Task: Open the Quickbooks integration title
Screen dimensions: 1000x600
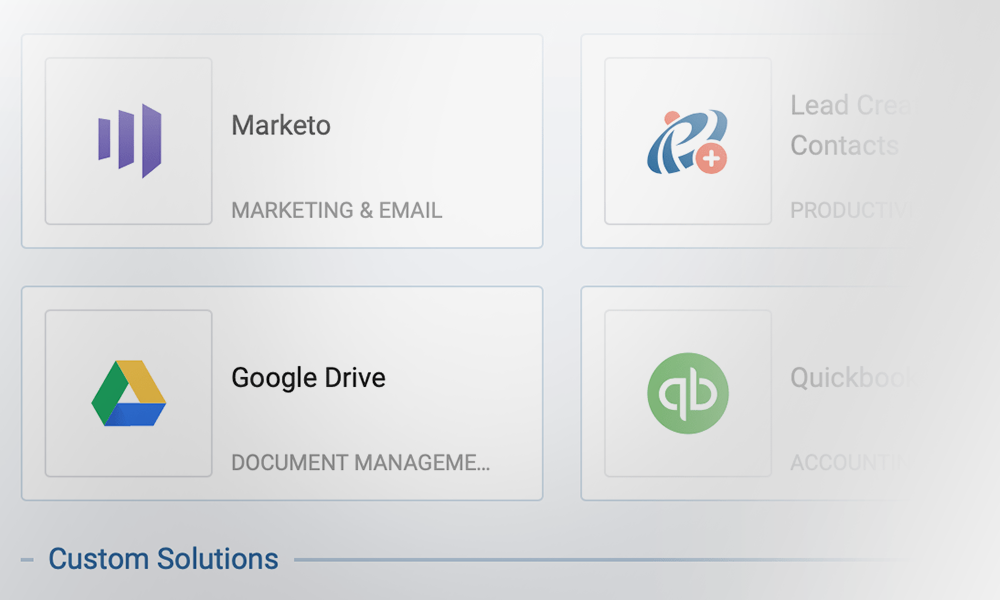Action: (x=850, y=378)
